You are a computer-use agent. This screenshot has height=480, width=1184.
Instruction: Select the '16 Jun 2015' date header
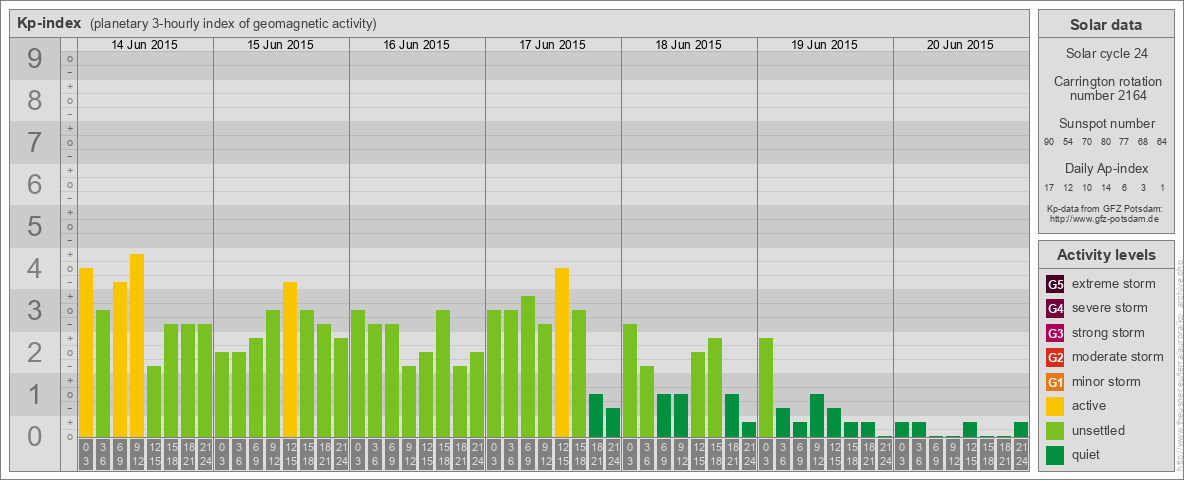[x=417, y=45]
